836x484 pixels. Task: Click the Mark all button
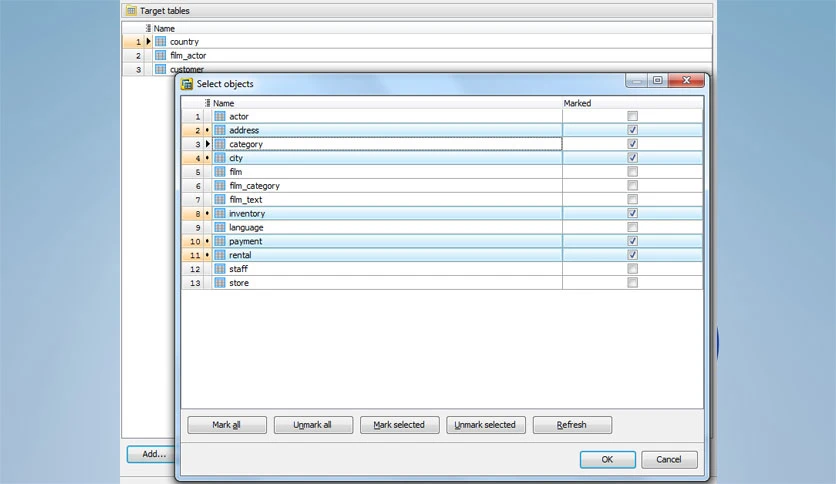tap(227, 425)
